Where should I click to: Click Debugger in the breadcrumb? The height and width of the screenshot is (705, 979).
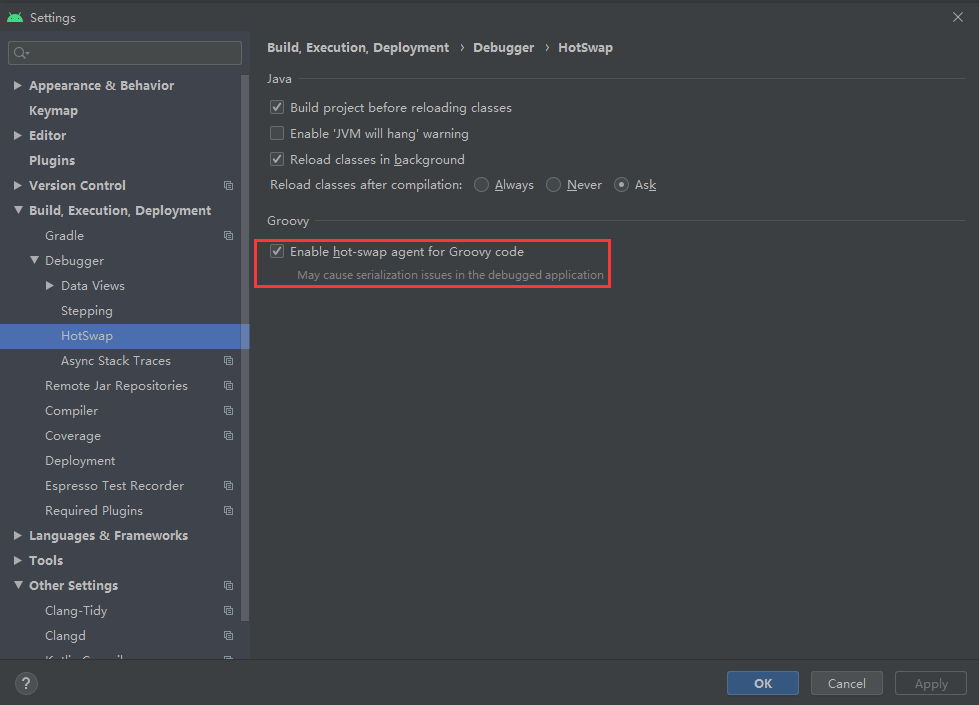tap(503, 47)
